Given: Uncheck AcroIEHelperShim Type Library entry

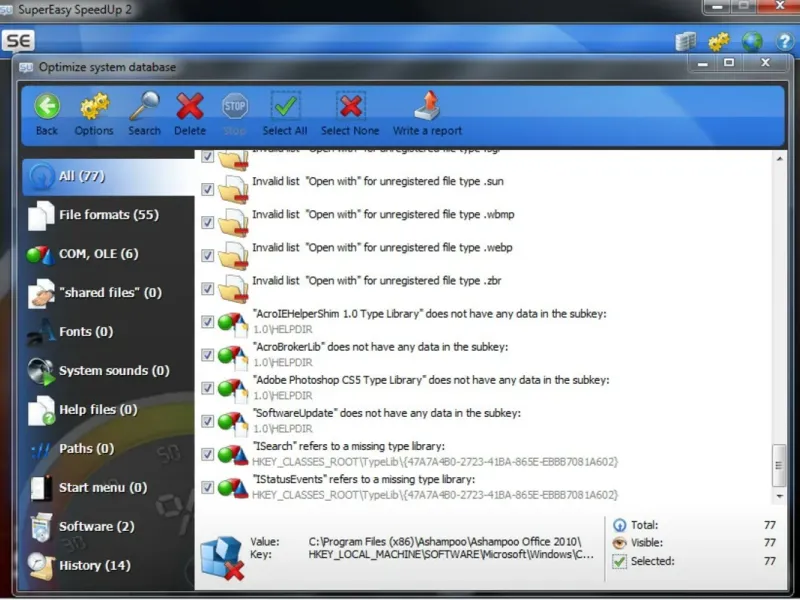Looking at the screenshot, I should (207, 322).
